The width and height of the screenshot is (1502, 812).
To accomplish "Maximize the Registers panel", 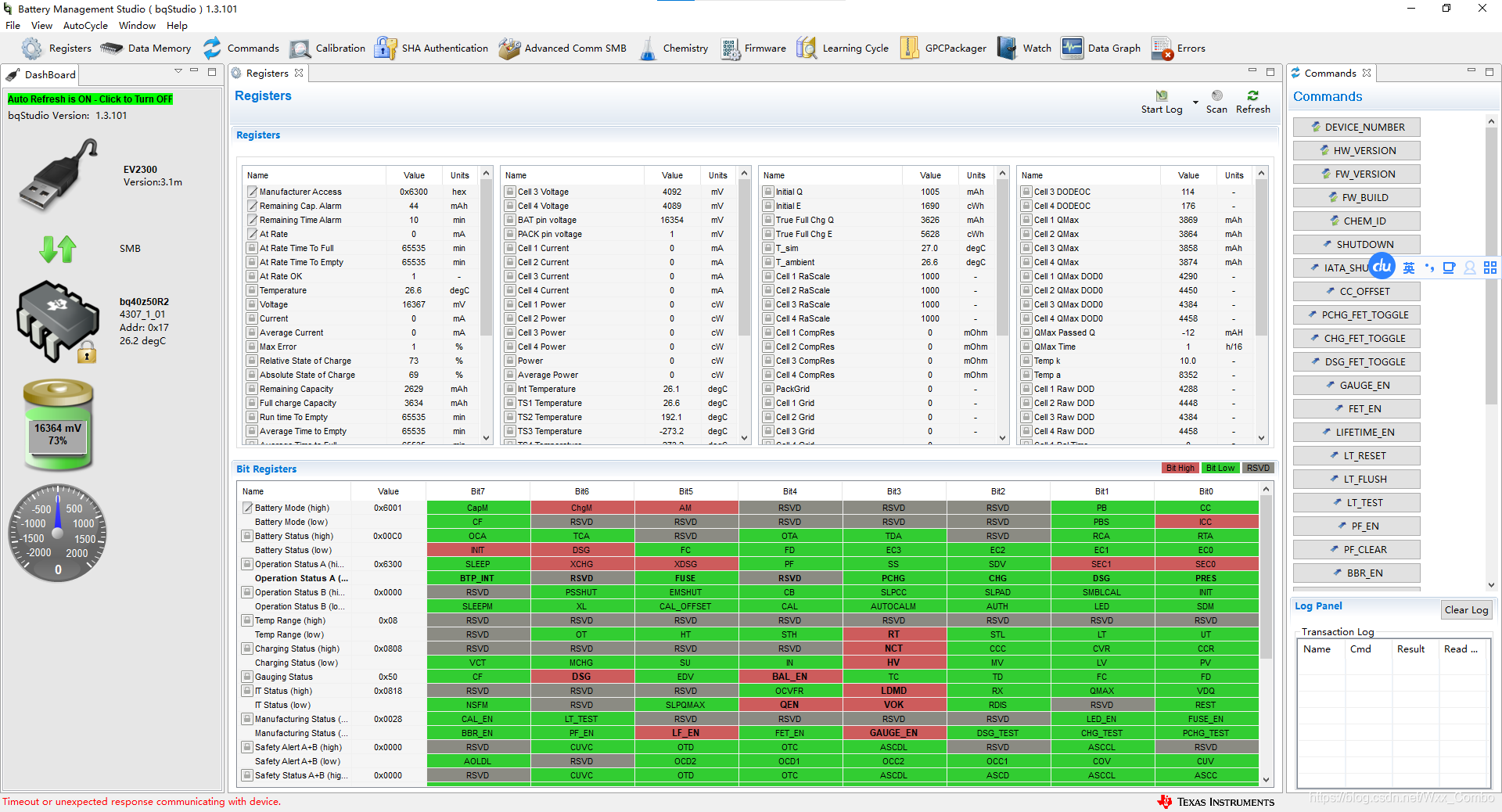I will pos(1270,72).
